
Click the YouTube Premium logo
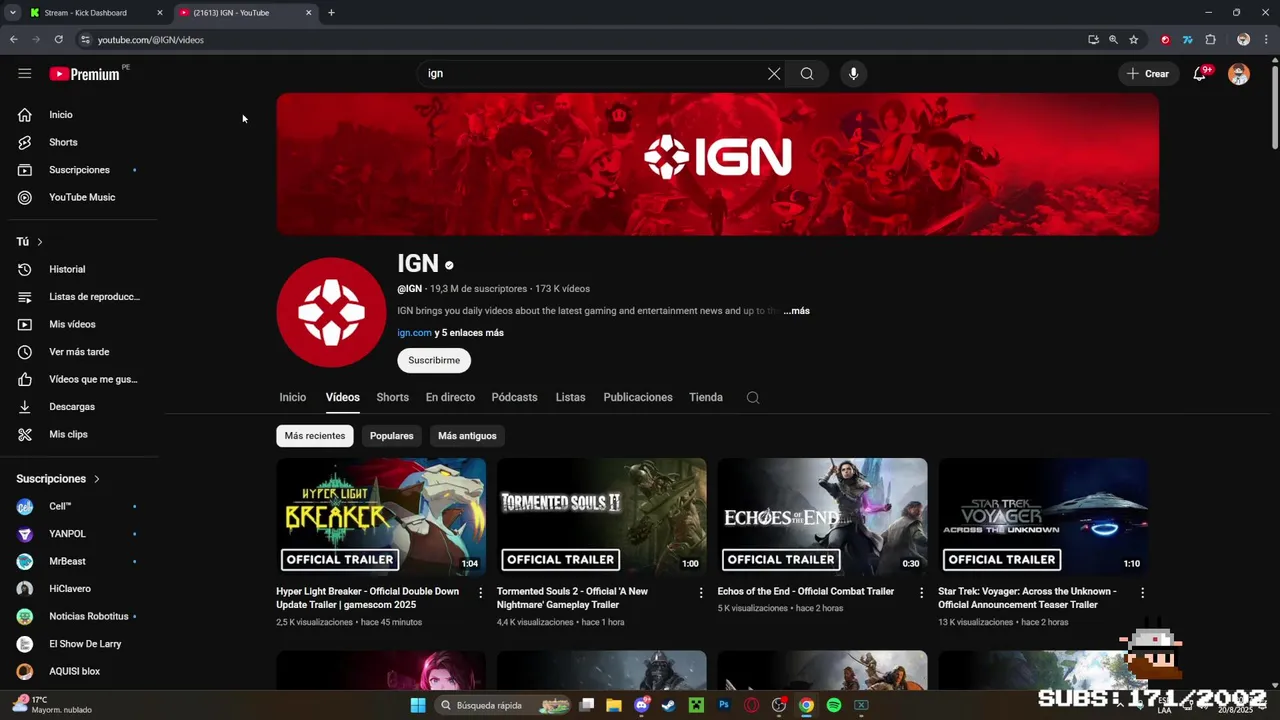pyautogui.click(x=85, y=74)
